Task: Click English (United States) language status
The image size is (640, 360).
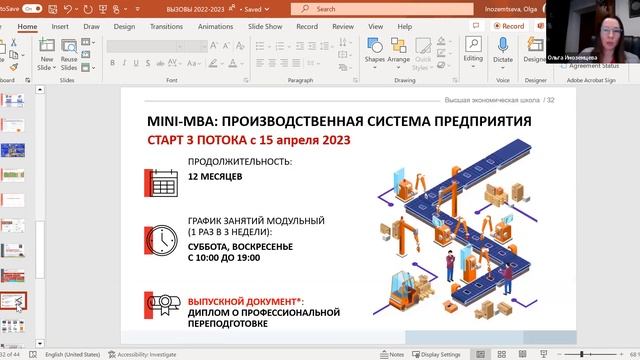Action: coord(73,354)
